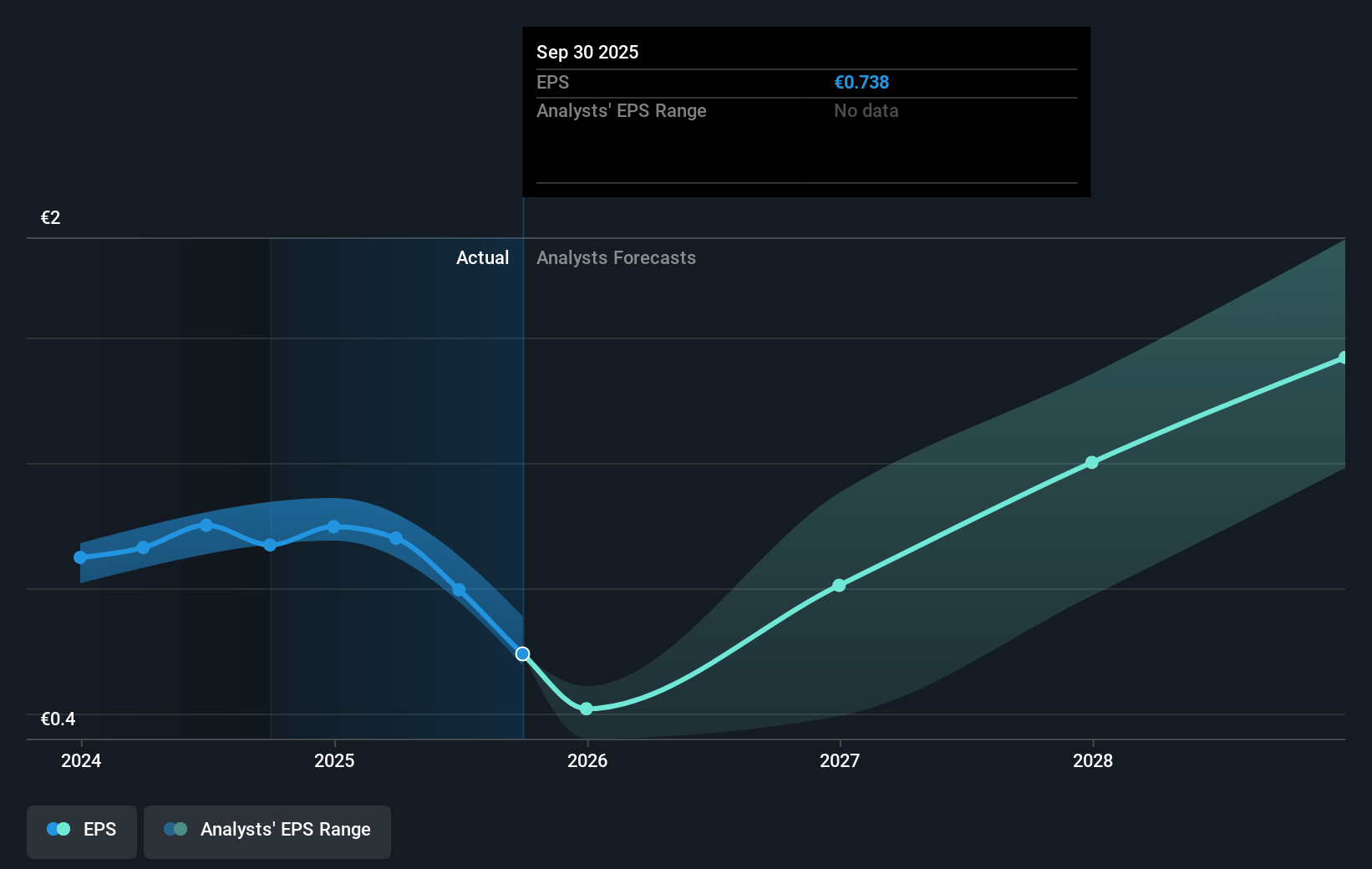Click the No data range value in tooltip
This screenshot has height=869, width=1372.
866,111
